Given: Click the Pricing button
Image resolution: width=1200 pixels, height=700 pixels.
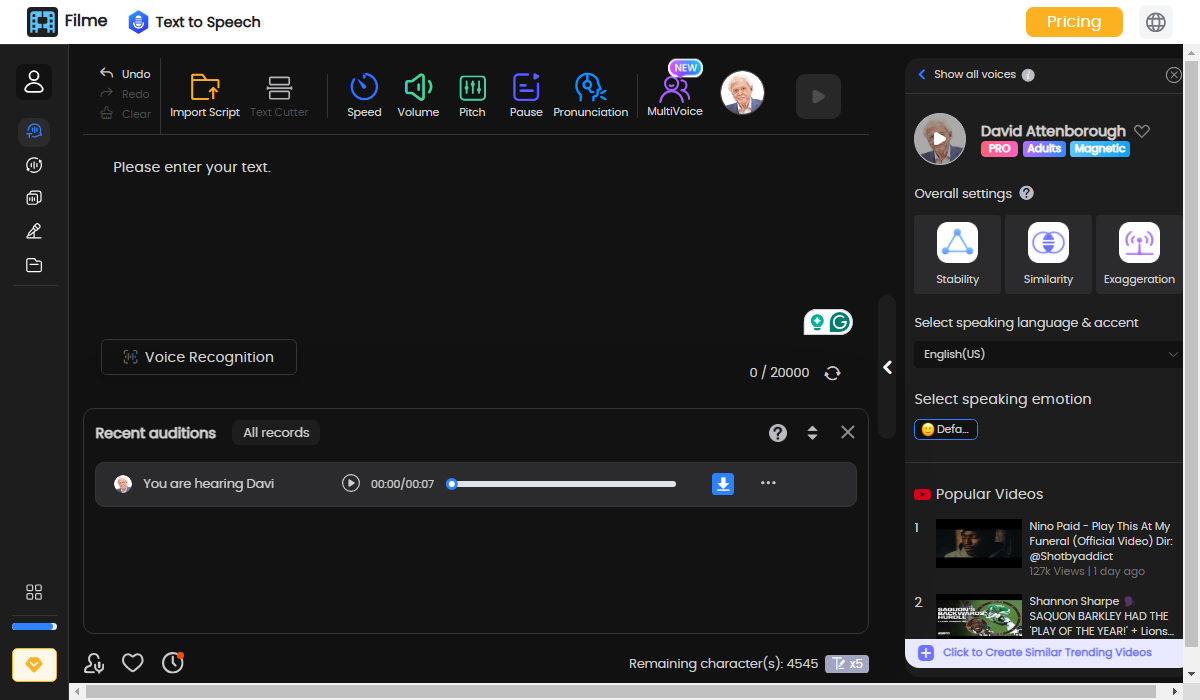Looking at the screenshot, I should tap(1074, 22).
